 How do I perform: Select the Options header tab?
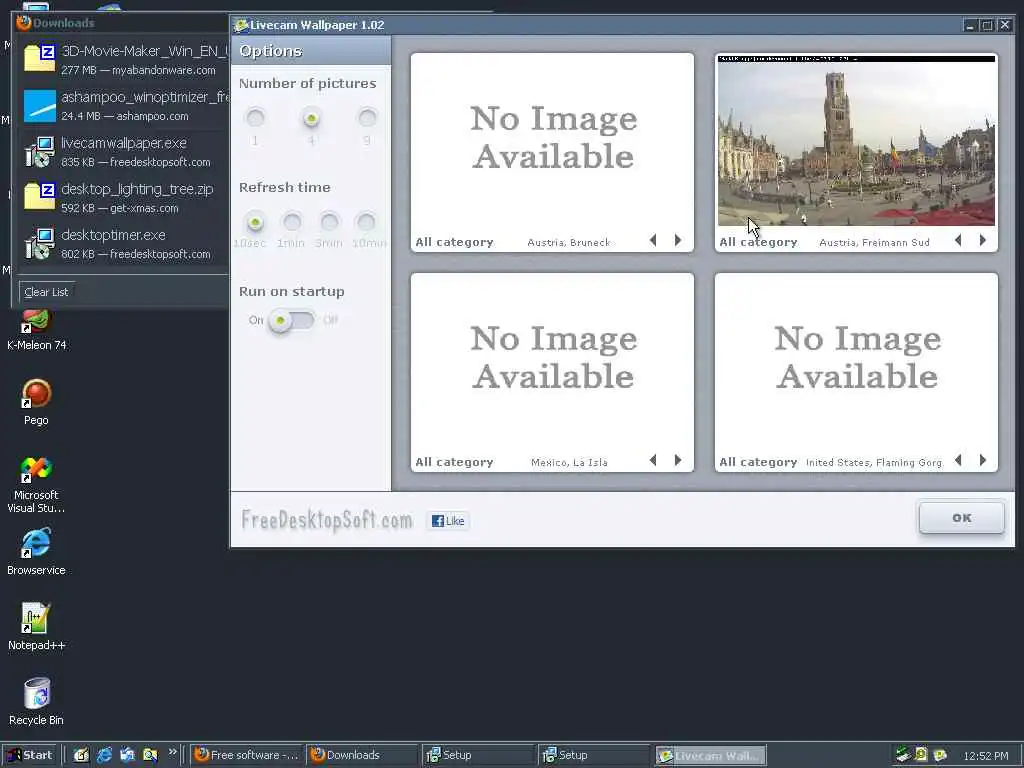[311, 51]
